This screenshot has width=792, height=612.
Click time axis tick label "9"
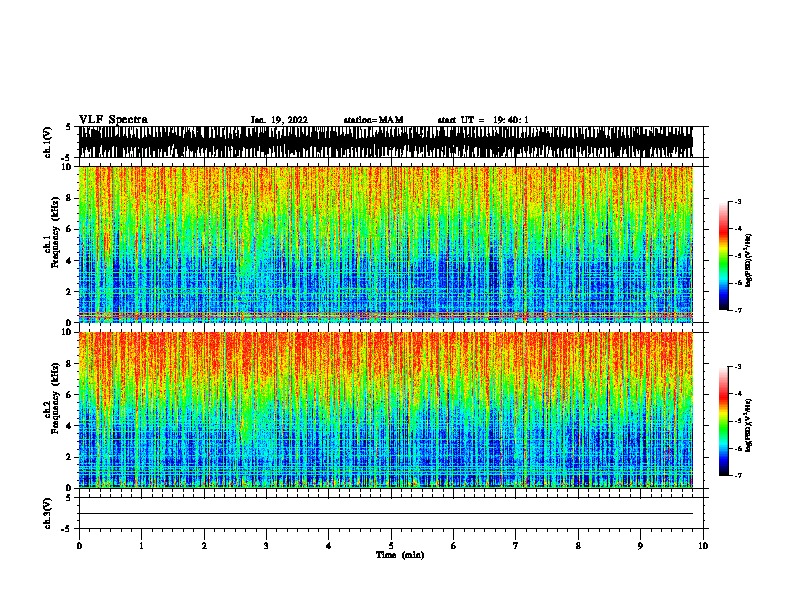[x=640, y=546]
